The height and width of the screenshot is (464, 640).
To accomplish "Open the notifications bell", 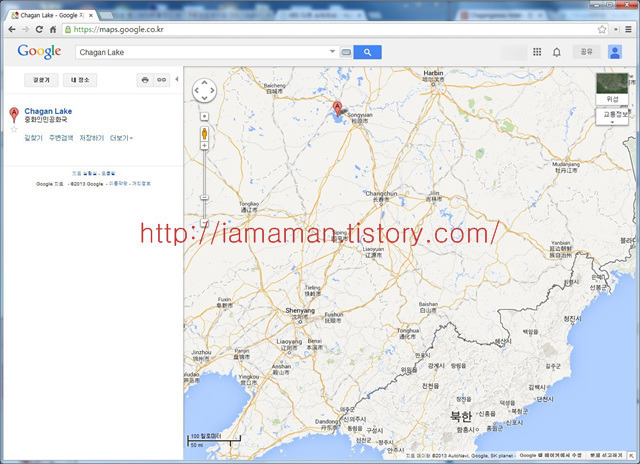I will tap(557, 52).
